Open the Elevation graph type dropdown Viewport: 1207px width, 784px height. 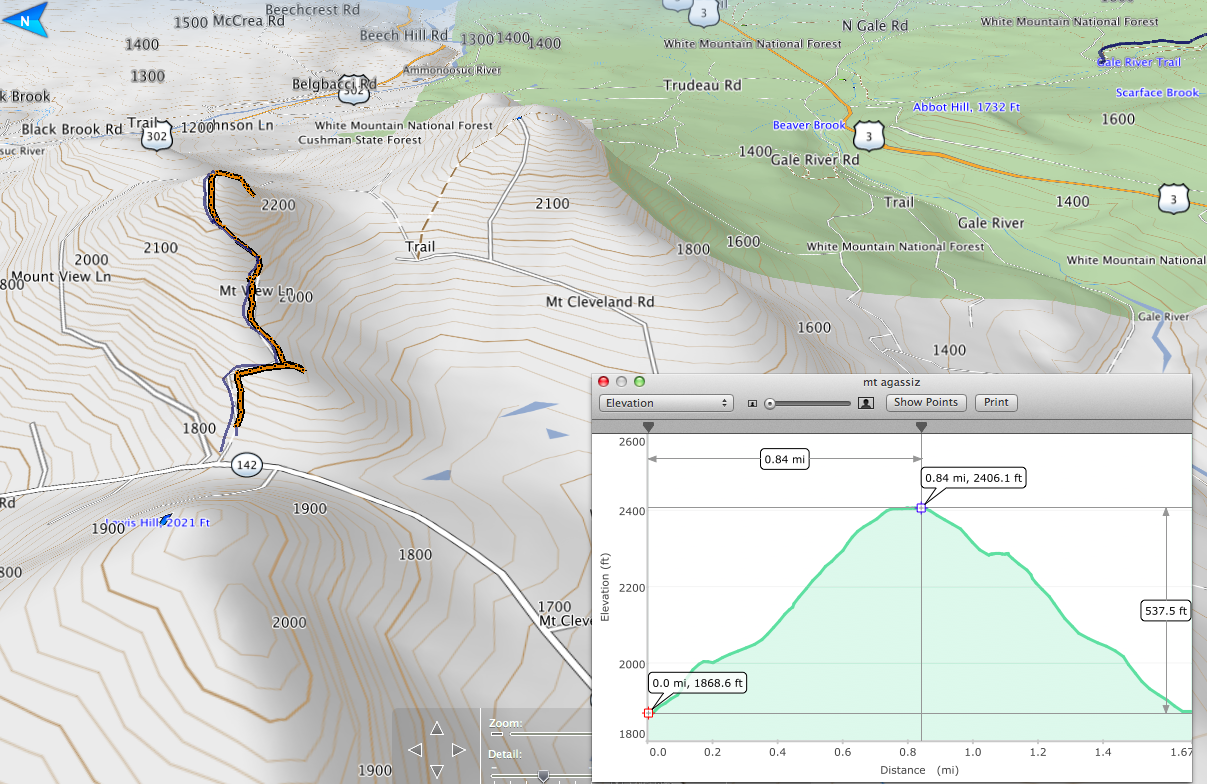point(666,403)
